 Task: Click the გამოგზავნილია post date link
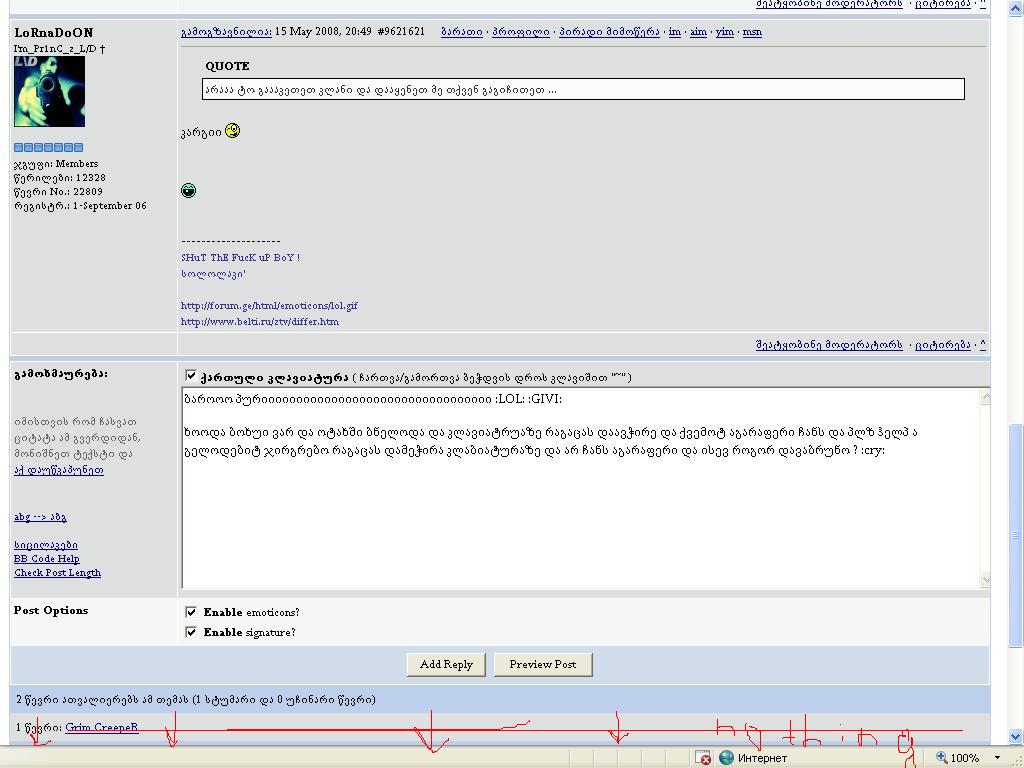tap(226, 31)
